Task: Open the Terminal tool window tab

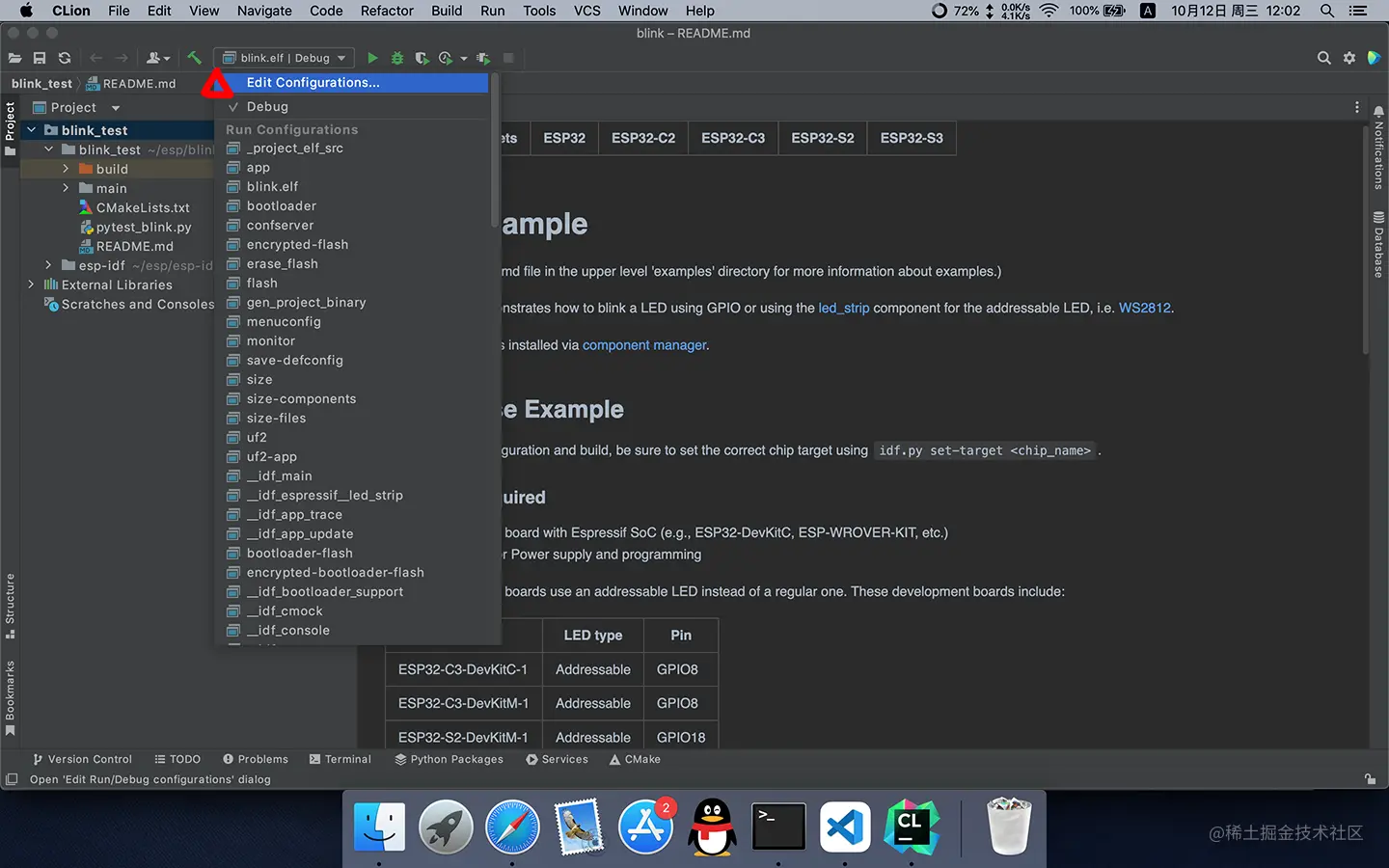Action: point(340,760)
